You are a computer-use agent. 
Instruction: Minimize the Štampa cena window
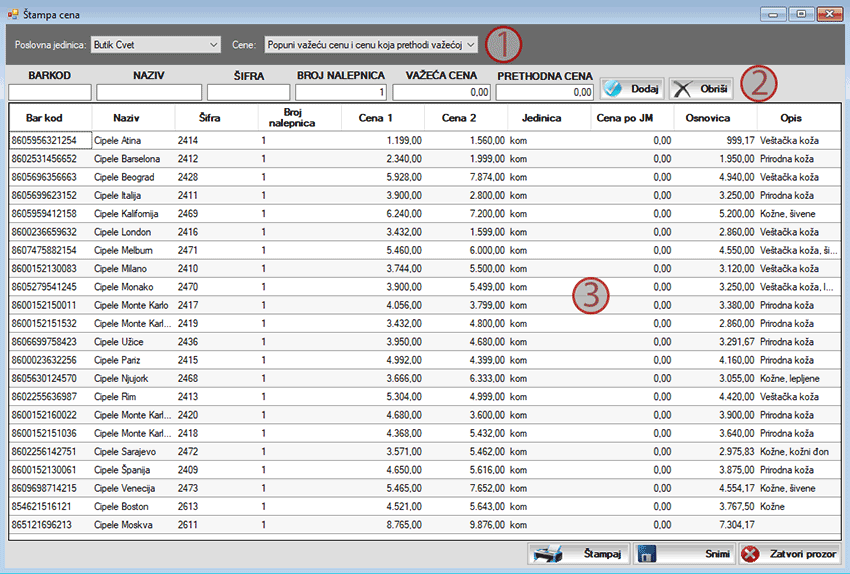(x=774, y=14)
